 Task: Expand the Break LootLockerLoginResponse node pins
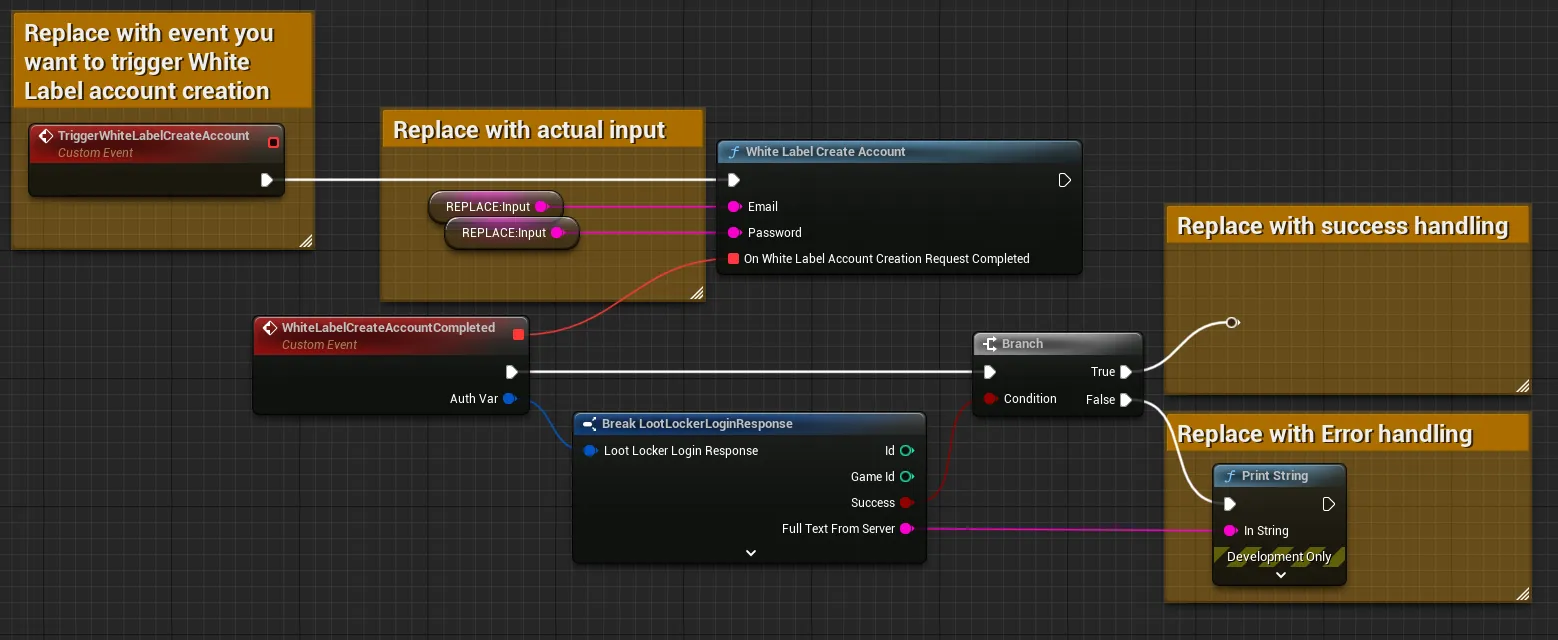click(751, 553)
